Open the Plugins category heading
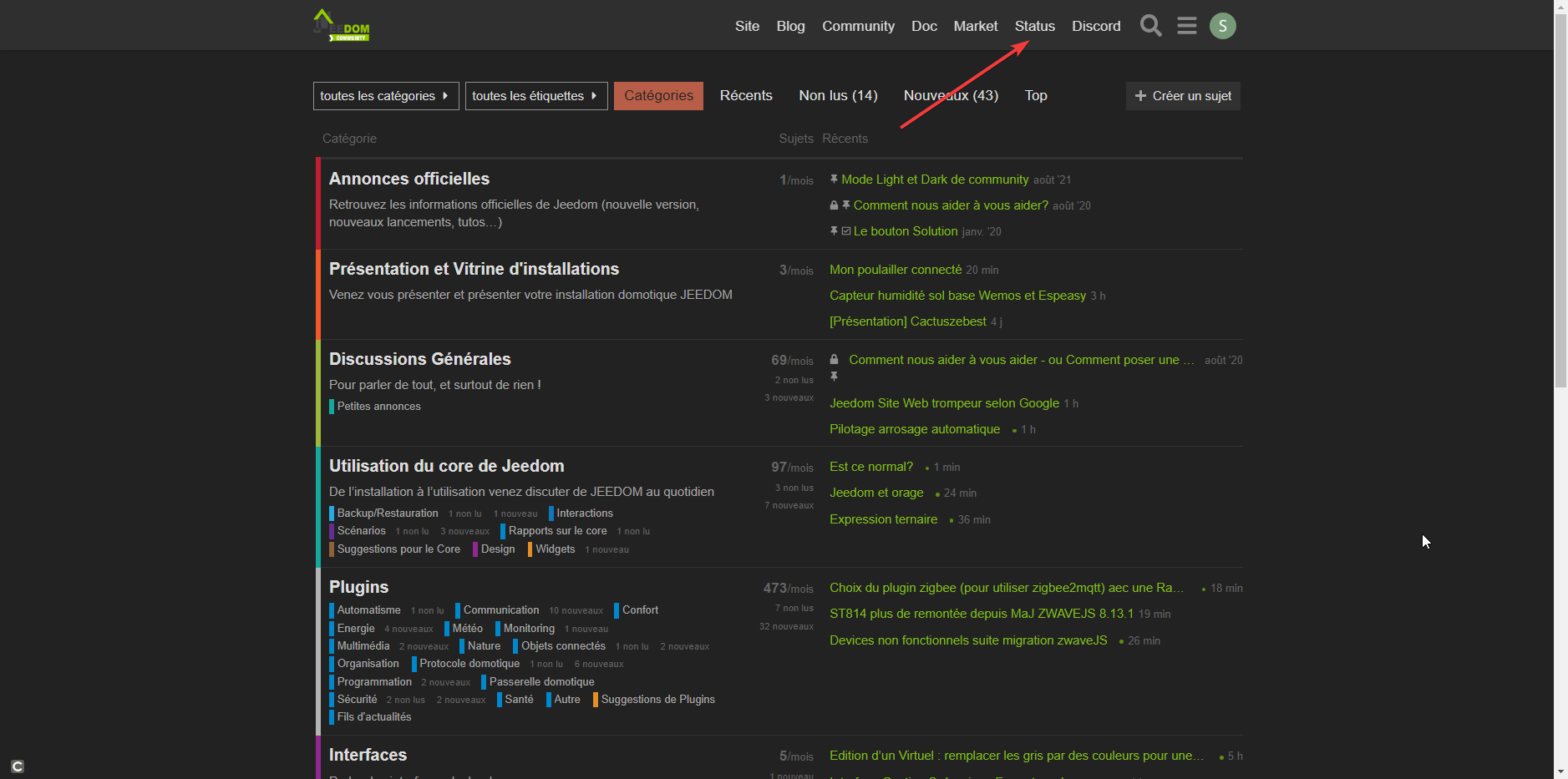1568x779 pixels. tap(358, 587)
